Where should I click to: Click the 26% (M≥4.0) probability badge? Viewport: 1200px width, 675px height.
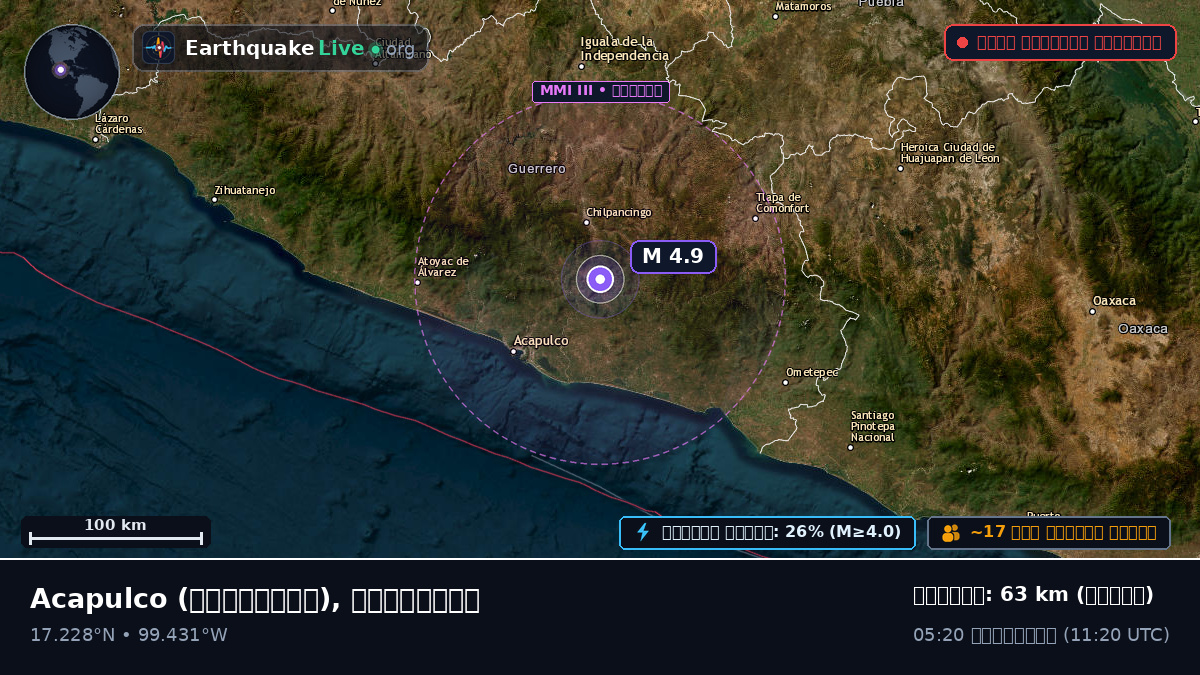[x=767, y=532]
